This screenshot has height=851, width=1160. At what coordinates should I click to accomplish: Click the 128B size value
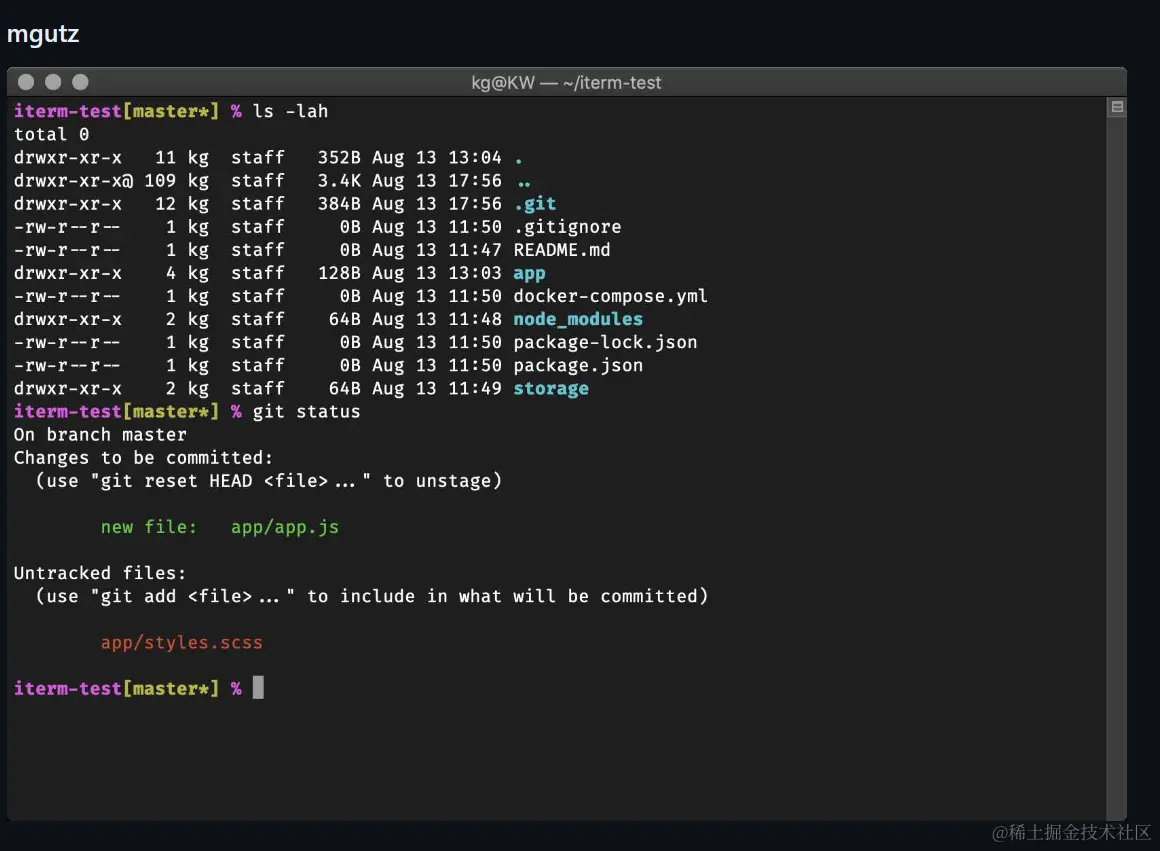tap(340, 273)
